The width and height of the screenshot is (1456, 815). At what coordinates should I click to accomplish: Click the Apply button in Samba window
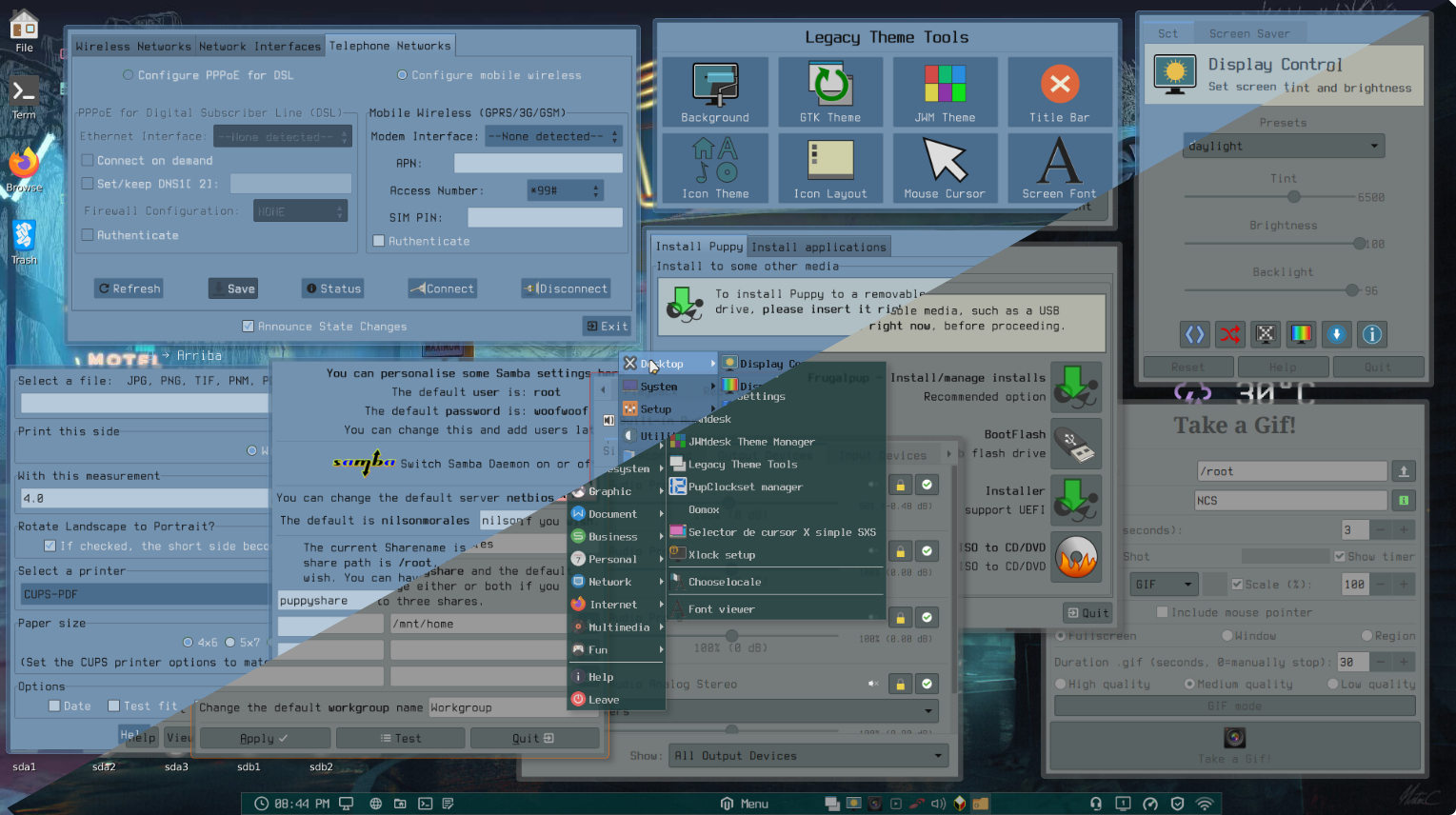point(265,738)
